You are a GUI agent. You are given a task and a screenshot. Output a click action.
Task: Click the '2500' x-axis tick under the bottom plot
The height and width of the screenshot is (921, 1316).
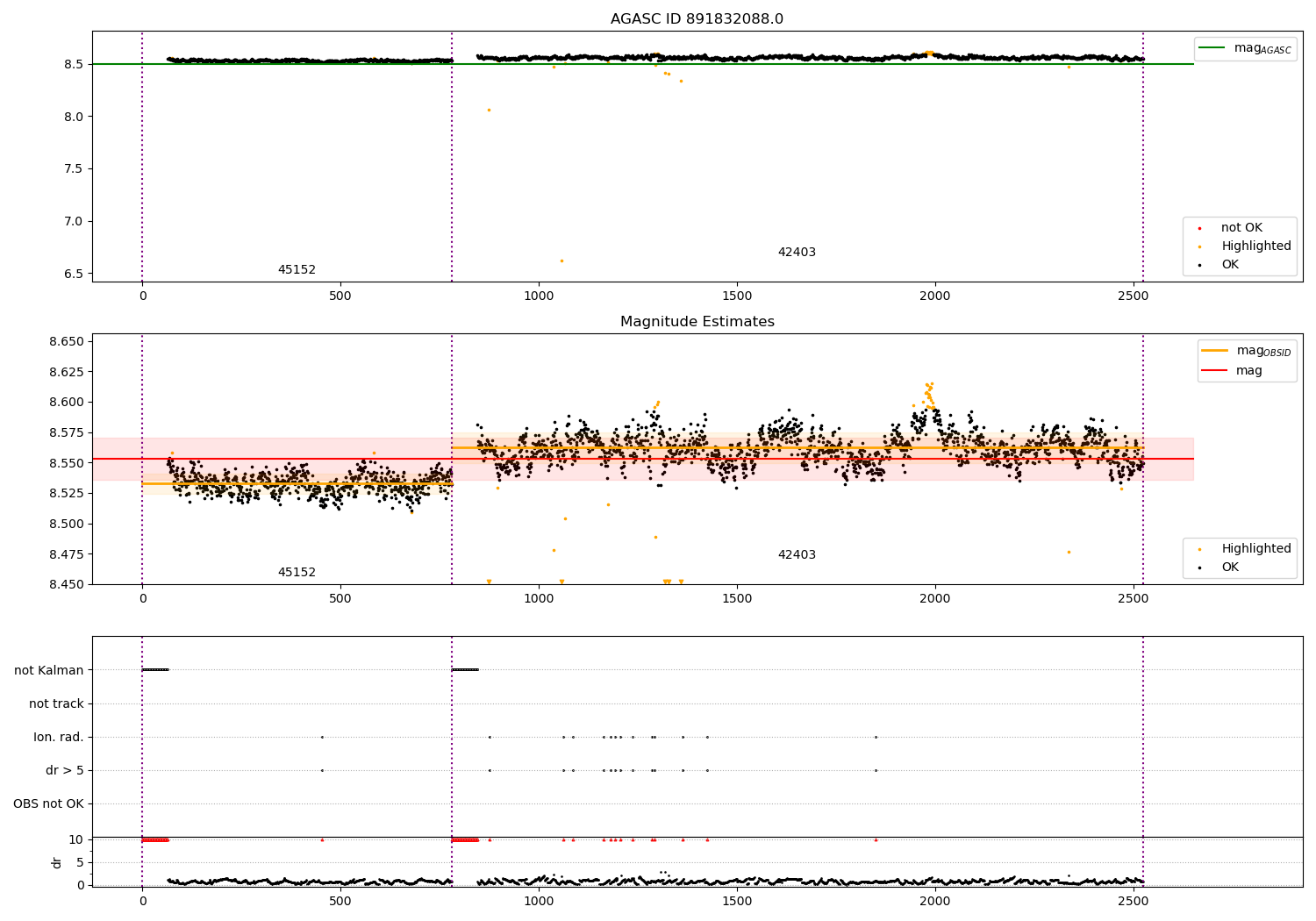coord(1134,902)
